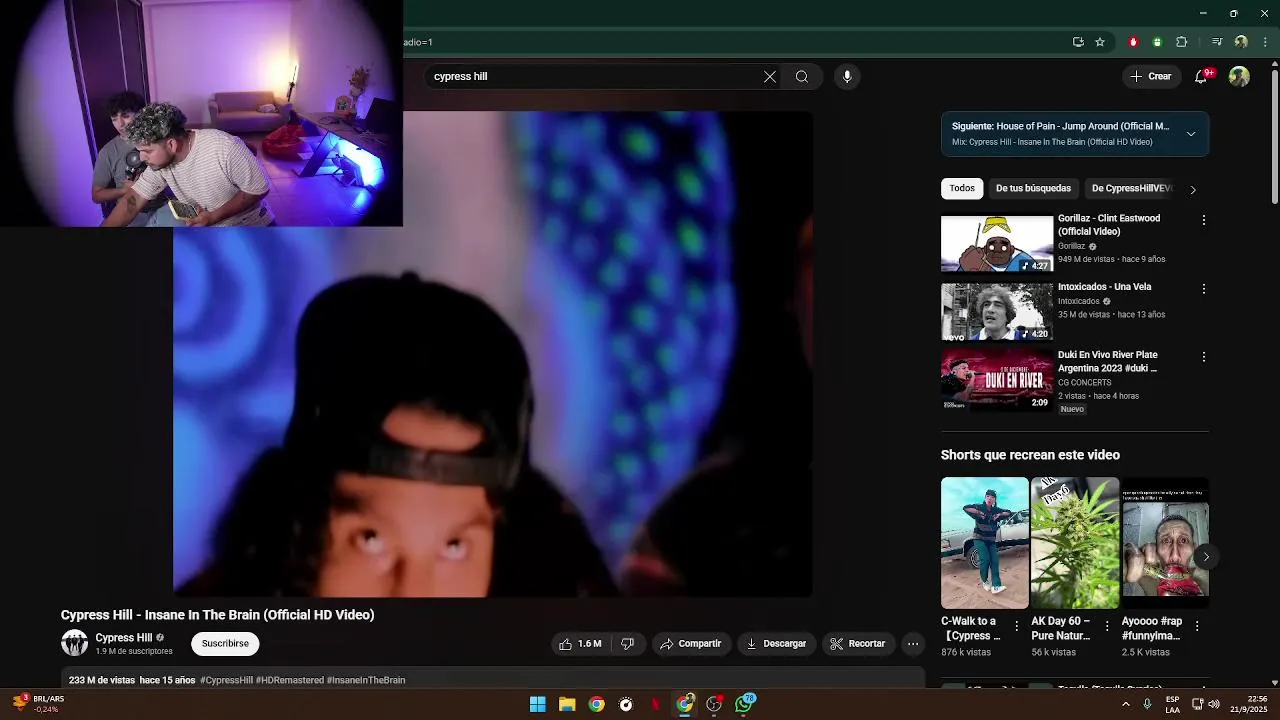This screenshot has height=720, width=1280.
Task: Dislike the Cypress Hill video
Action: click(628, 644)
